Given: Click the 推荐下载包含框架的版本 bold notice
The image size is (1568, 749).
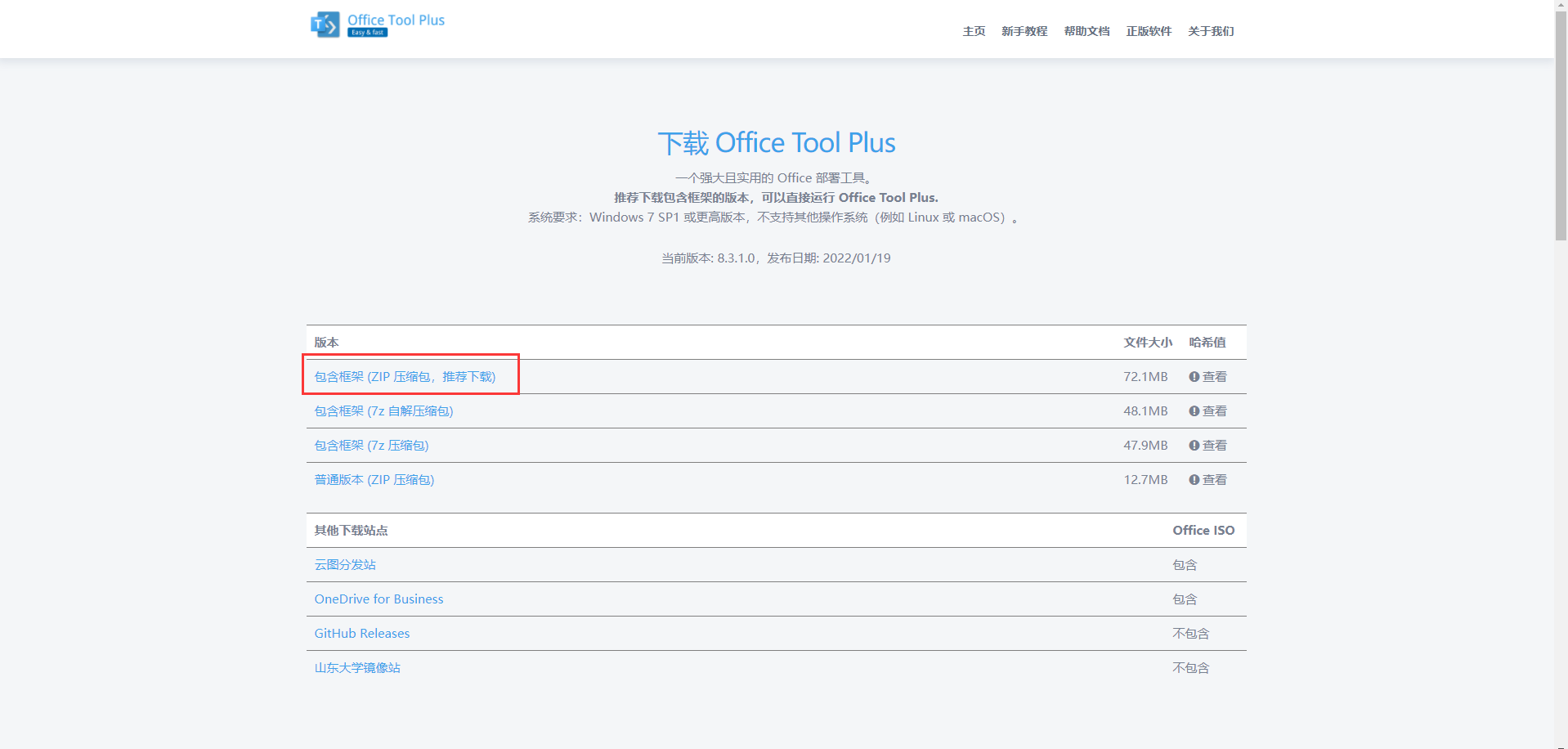Looking at the screenshot, I should pos(776,198).
